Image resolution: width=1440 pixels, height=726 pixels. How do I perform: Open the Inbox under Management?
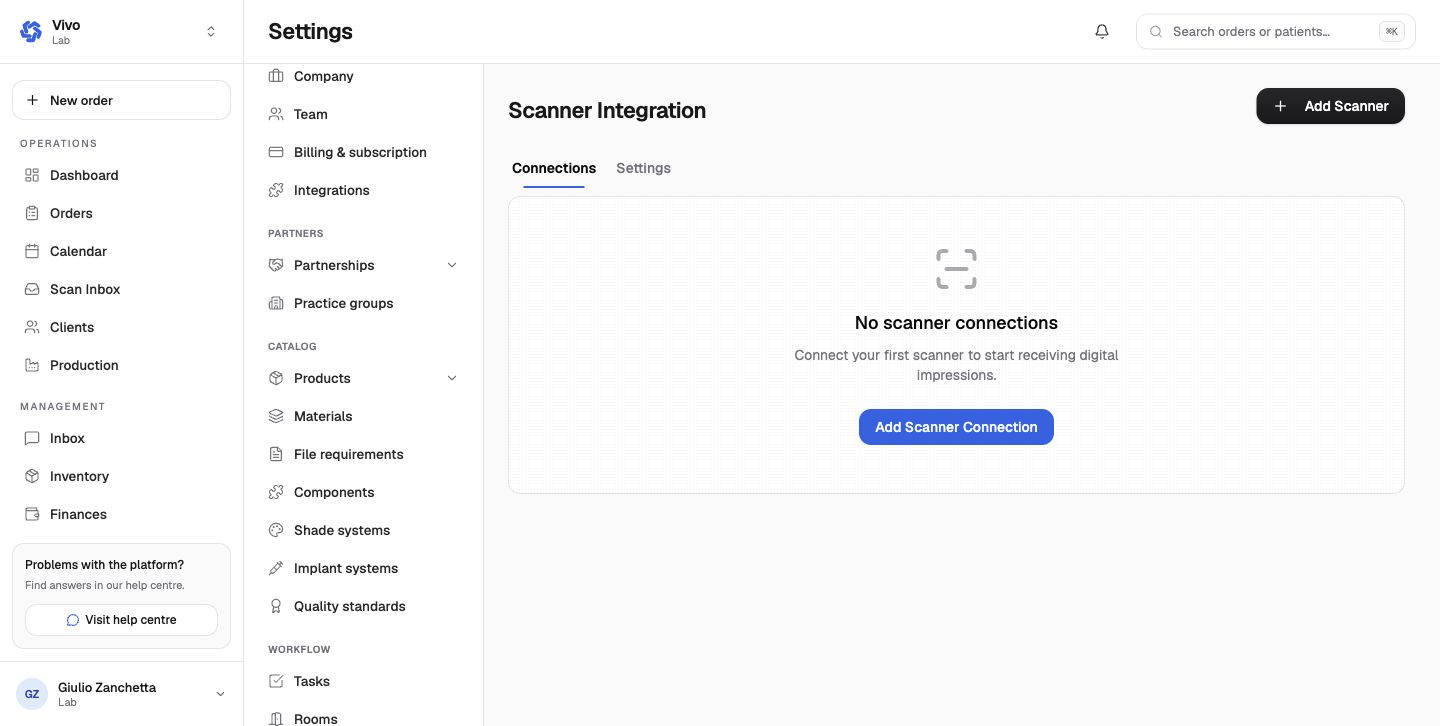[121, 438]
